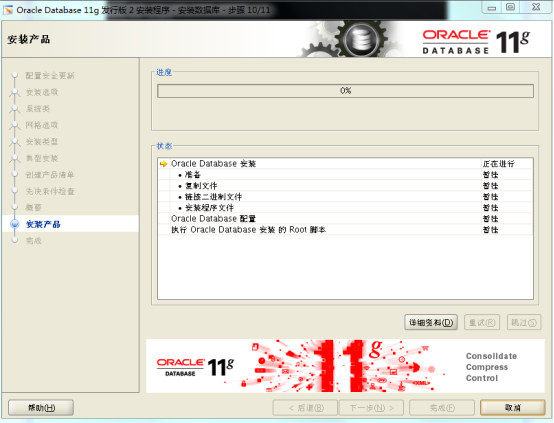This screenshot has width=554, height=423.
Task: Go back with the 后退(B) button
Action: coord(305,408)
